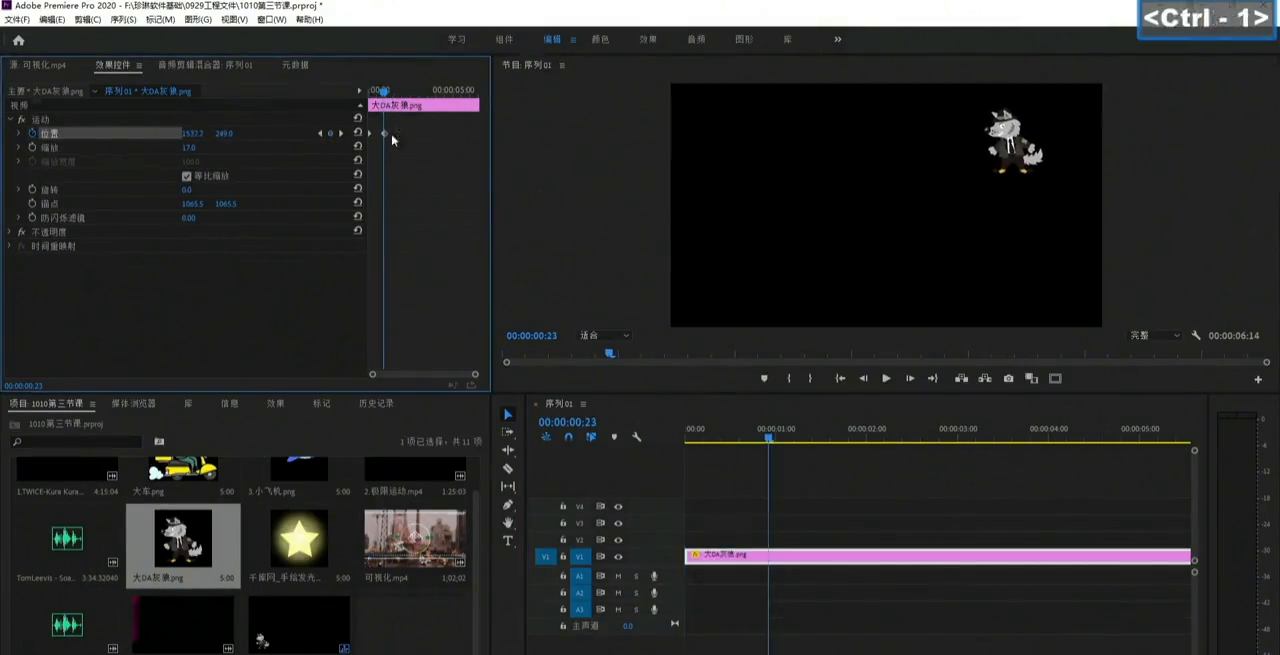Click Go to In point button
The width and height of the screenshot is (1280, 655).
(x=840, y=379)
